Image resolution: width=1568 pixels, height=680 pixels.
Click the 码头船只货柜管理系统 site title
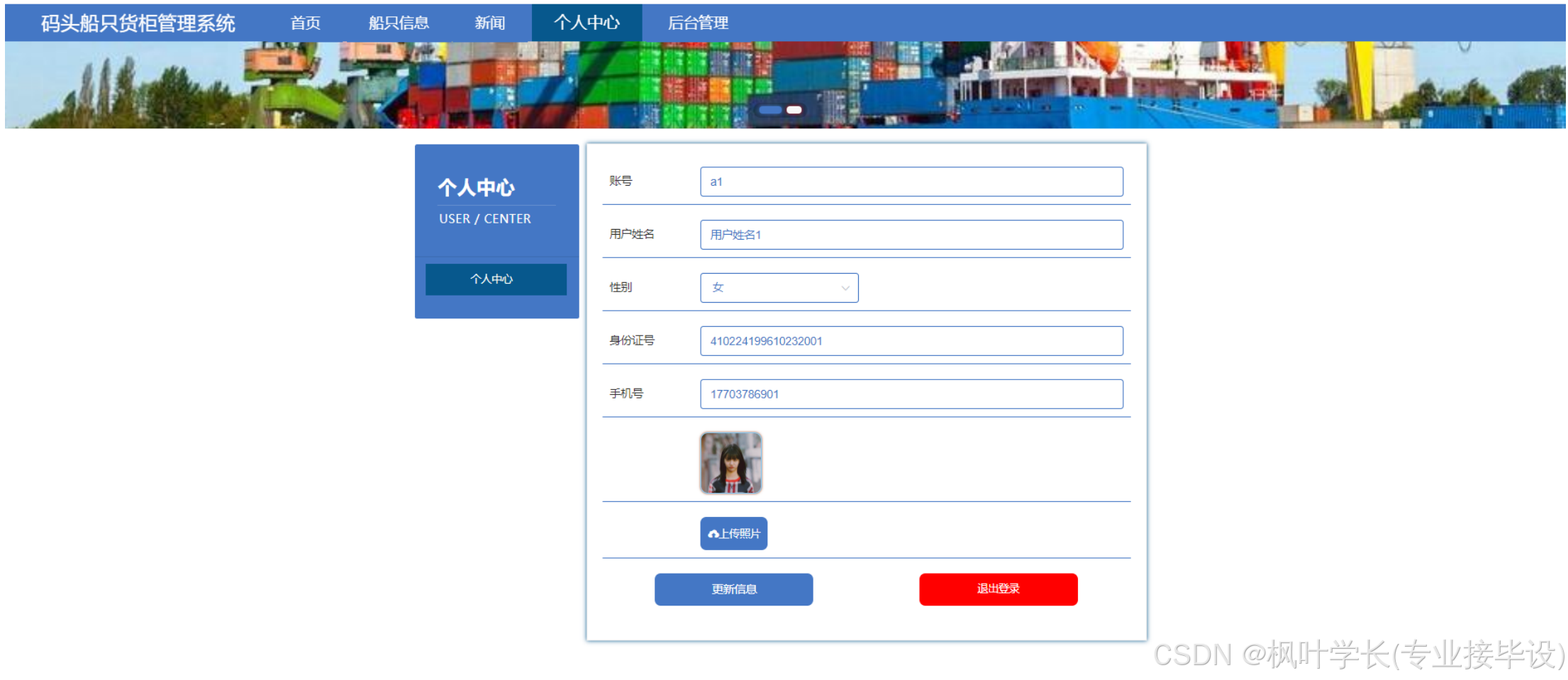click(x=138, y=23)
